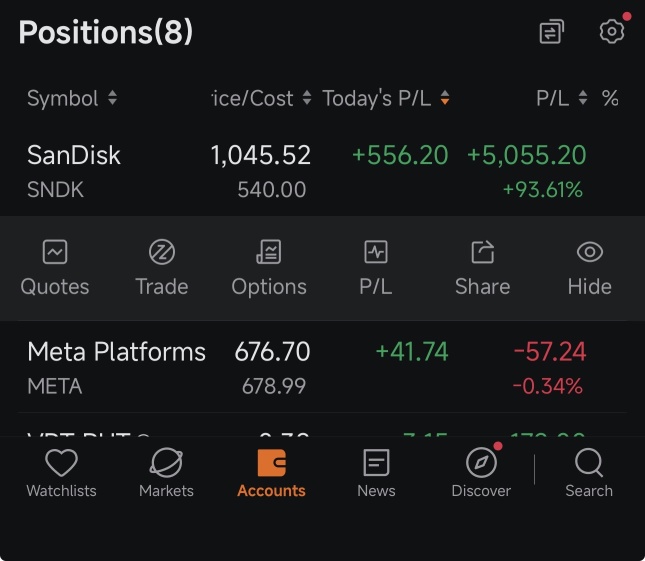Hide the SanDisk position with eye icon
Screen dimensions: 645x561
590,252
